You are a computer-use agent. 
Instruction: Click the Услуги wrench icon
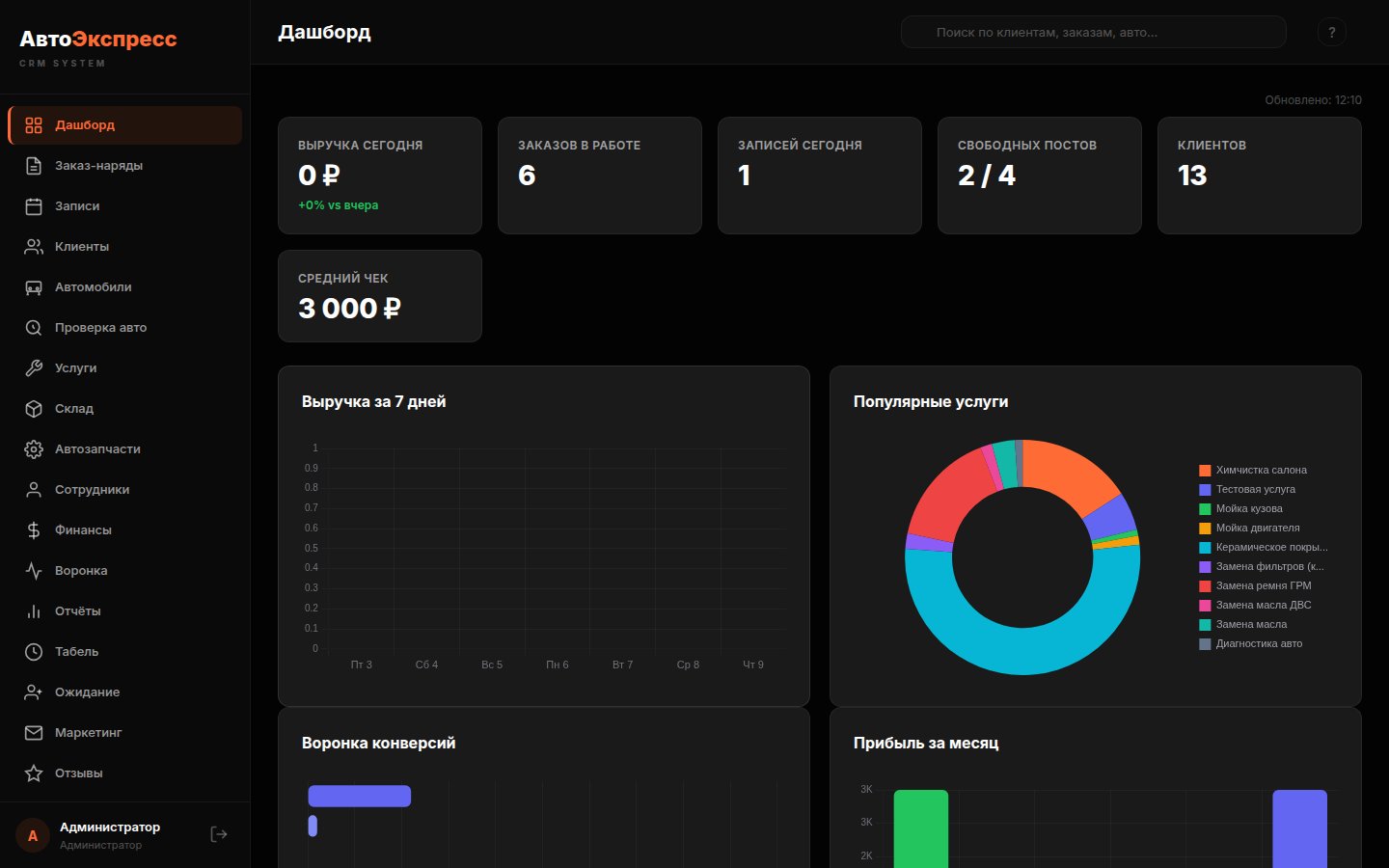tap(33, 367)
